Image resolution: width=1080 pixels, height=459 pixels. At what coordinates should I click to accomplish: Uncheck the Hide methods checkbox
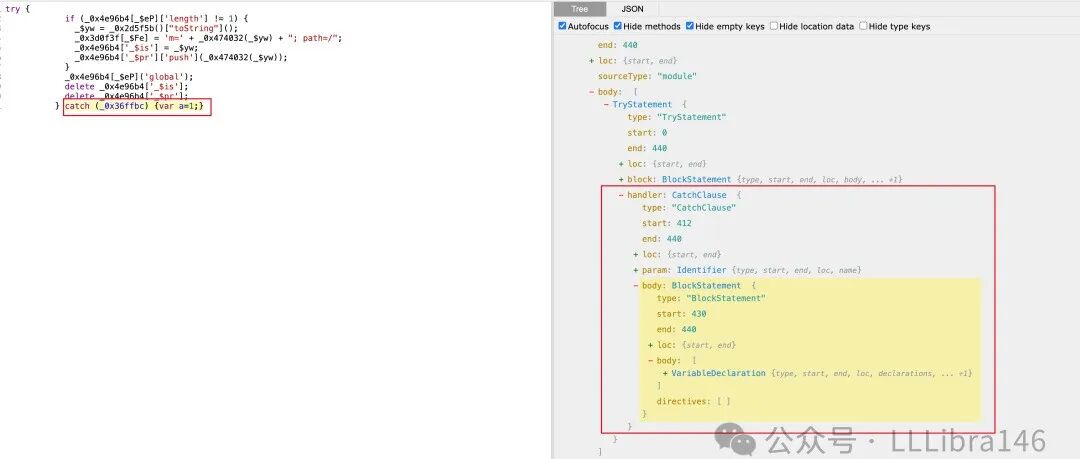click(x=617, y=26)
